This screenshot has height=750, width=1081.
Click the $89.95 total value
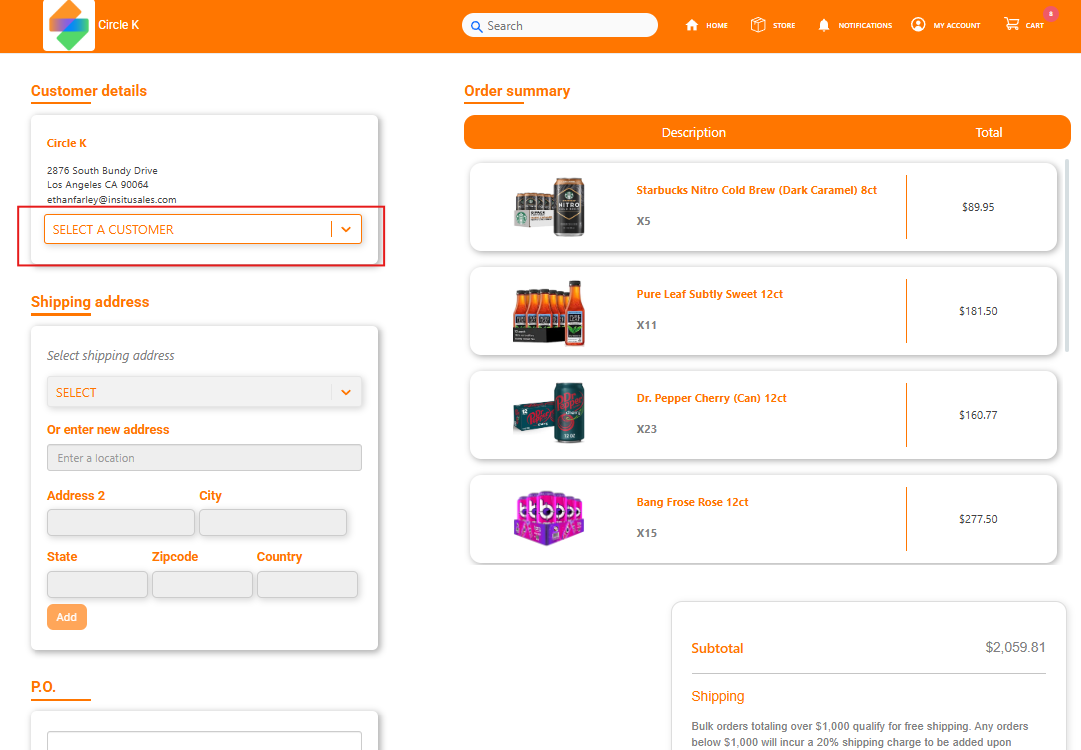[978, 207]
